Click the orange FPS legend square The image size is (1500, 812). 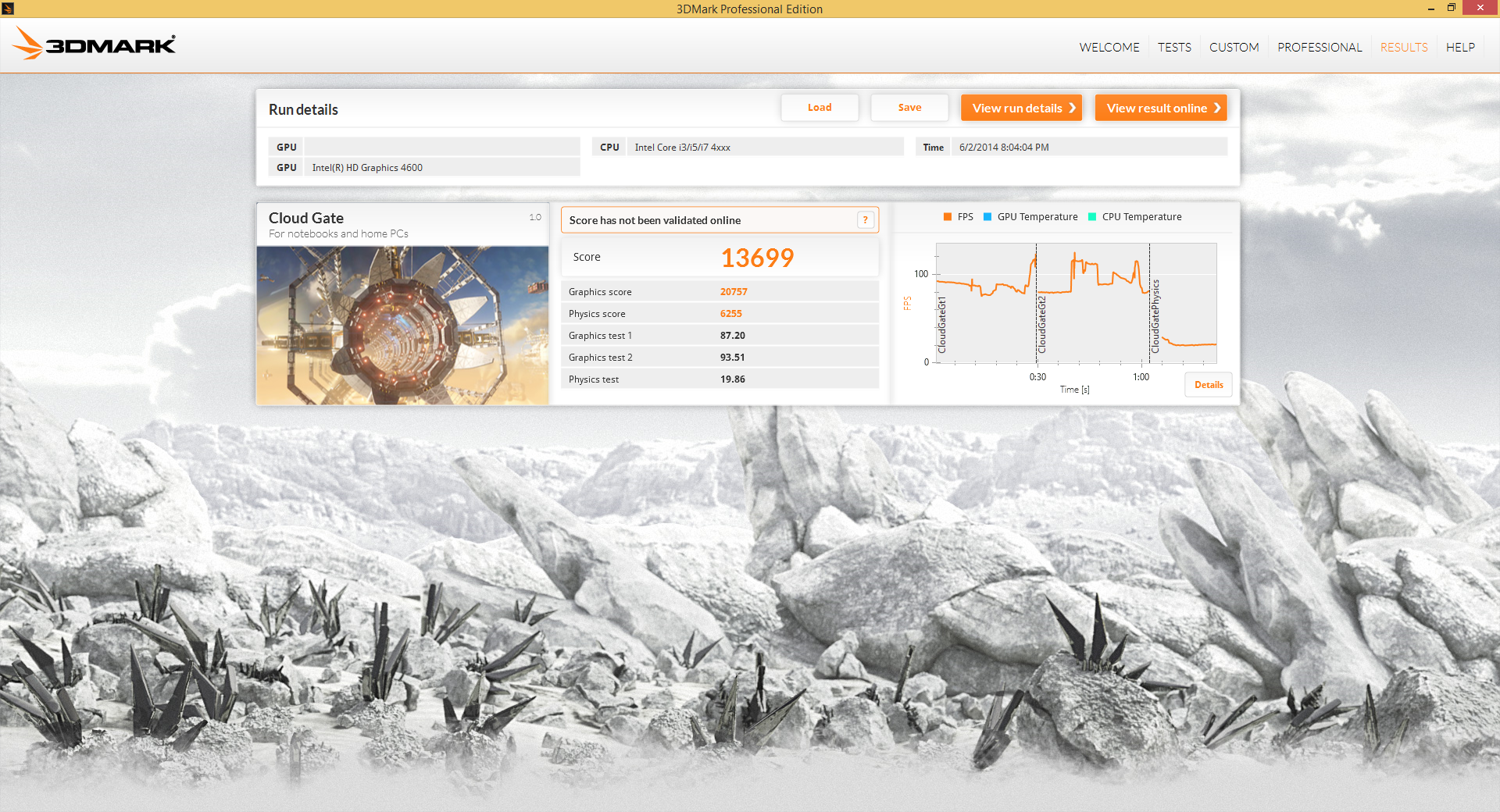point(948,217)
